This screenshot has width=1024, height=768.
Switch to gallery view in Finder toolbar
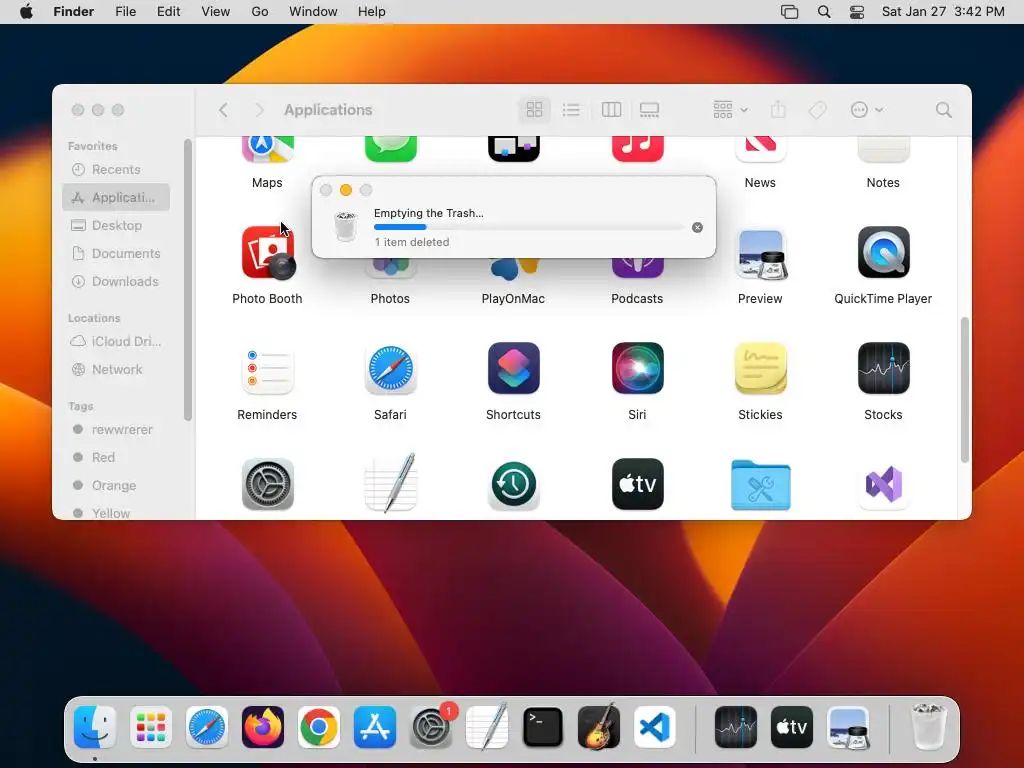coord(649,110)
